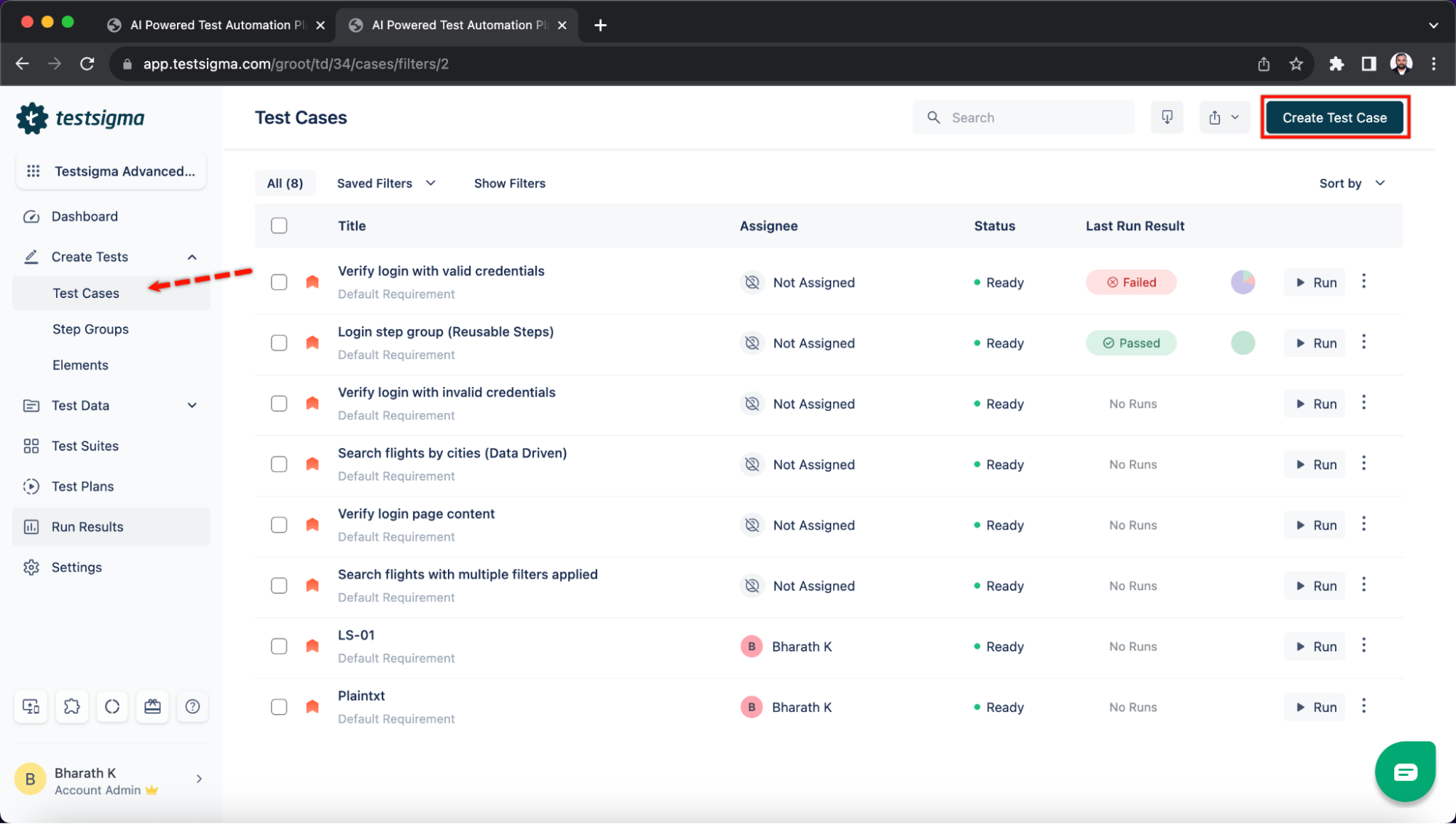
Task: Click Create Test Case button
Action: coord(1334,117)
